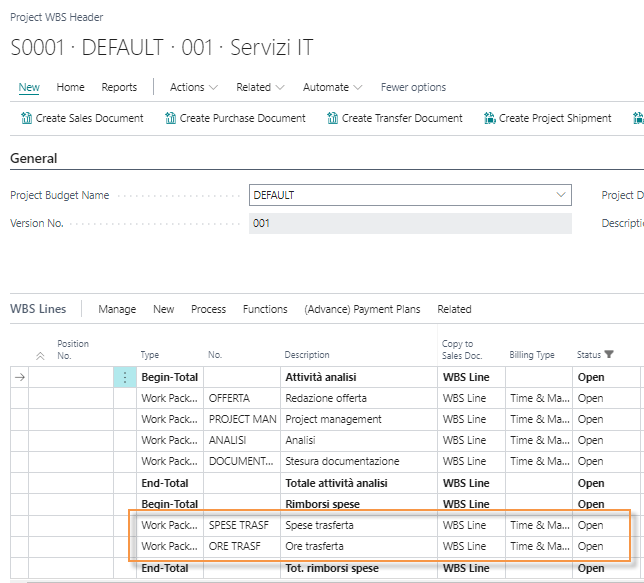Click the Rimborsi spese description cell
This screenshot has width=644, height=583.
(359, 504)
